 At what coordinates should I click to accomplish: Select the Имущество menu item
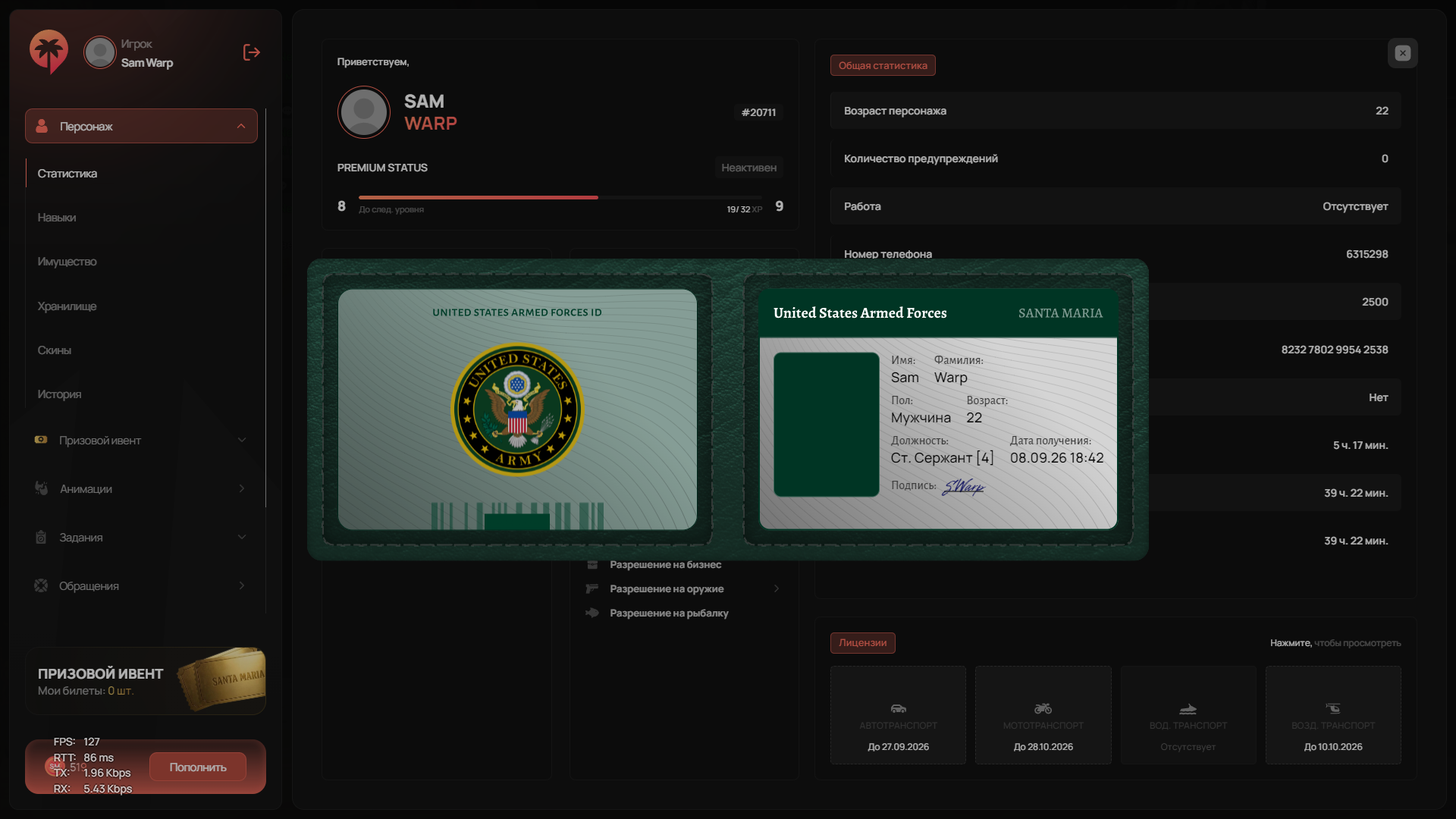coord(67,262)
